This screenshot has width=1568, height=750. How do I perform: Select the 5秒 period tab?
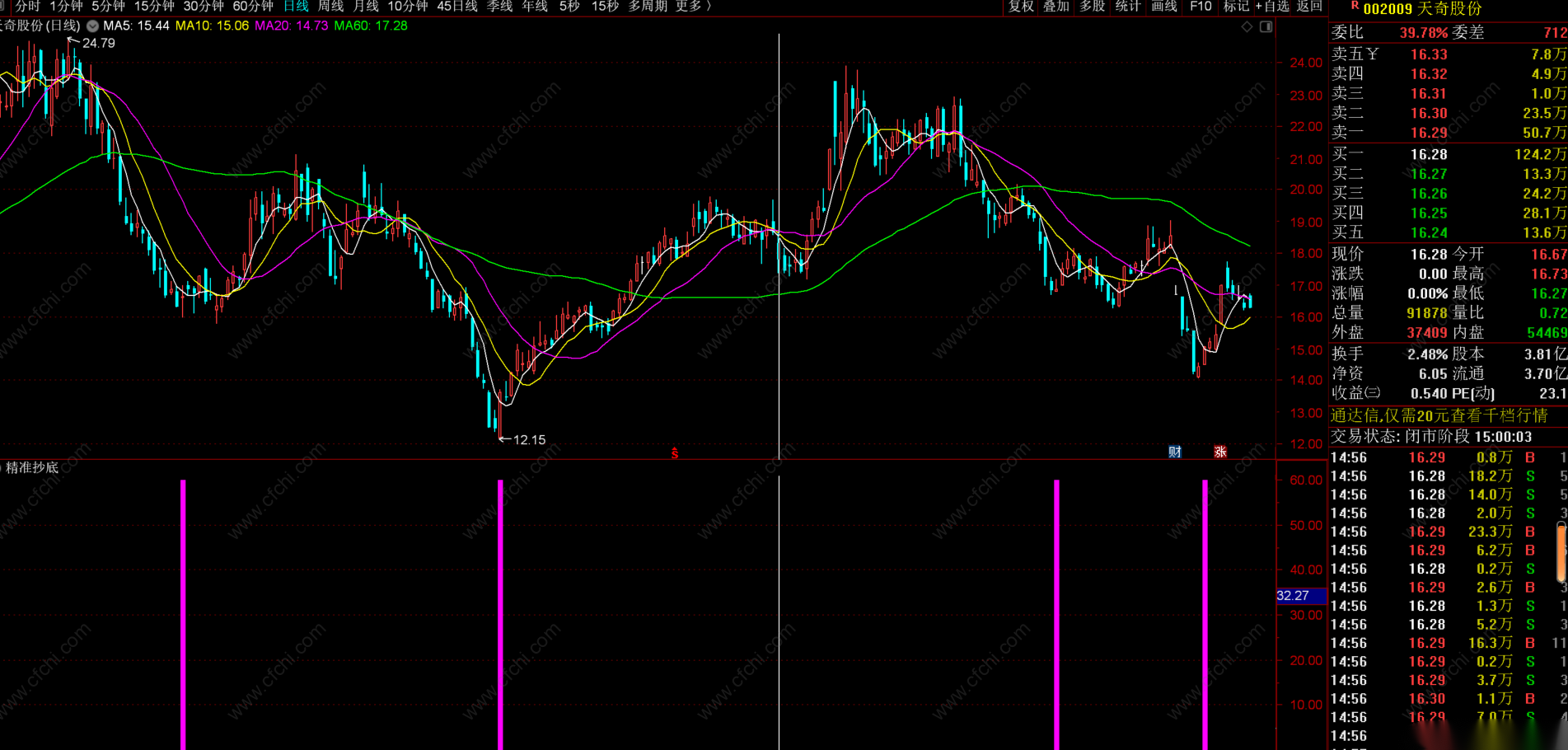pos(569,7)
